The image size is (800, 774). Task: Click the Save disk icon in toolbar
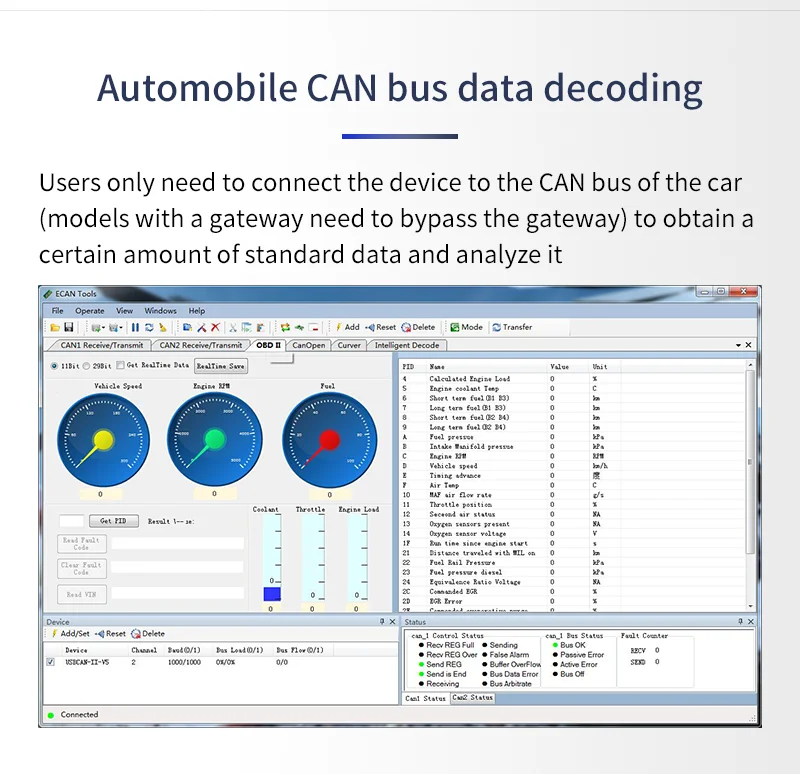pyautogui.click(x=69, y=327)
